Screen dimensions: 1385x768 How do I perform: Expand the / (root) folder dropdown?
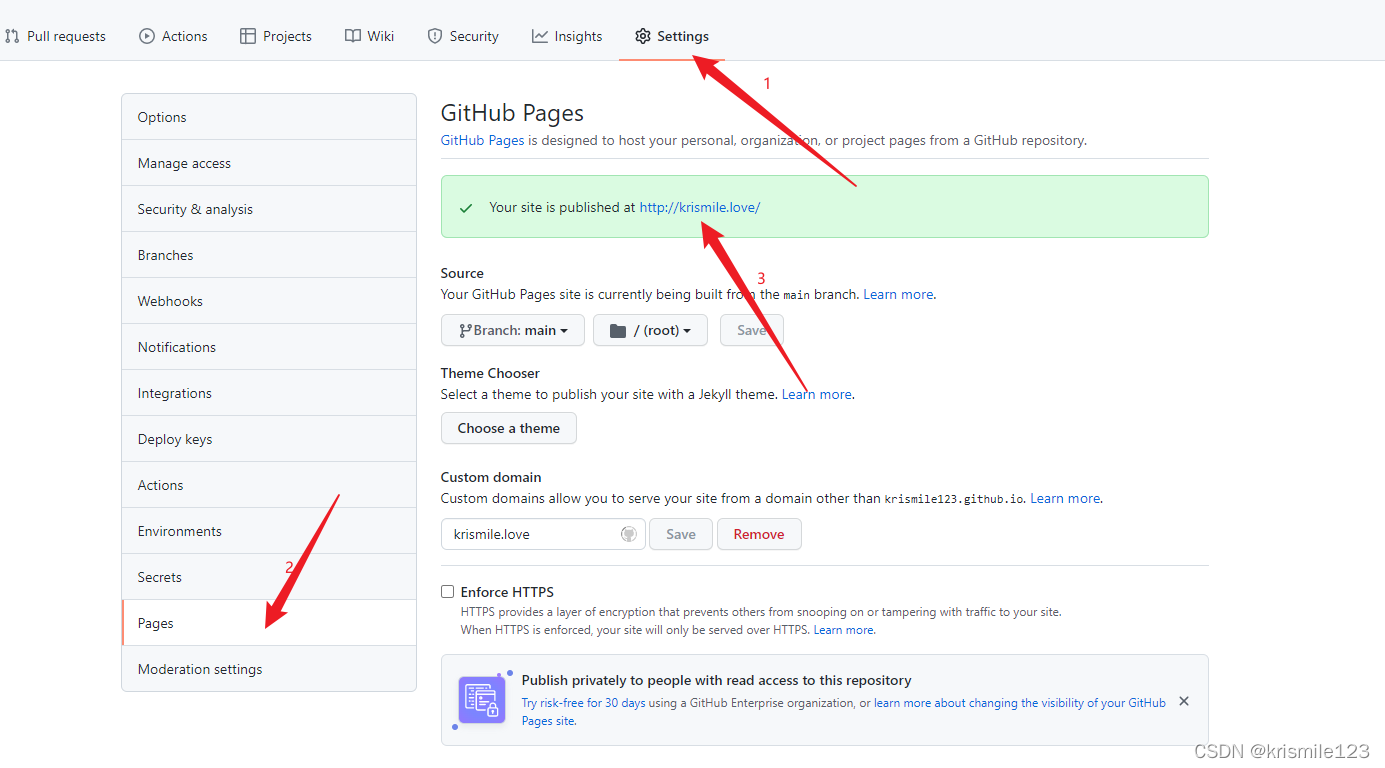pos(650,330)
